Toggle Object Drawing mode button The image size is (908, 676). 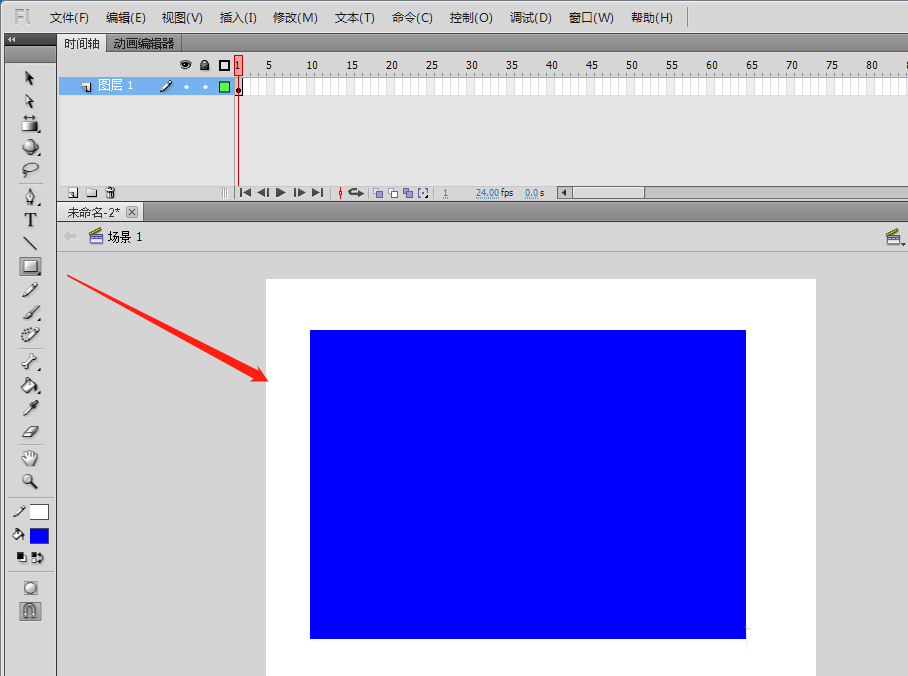(30, 588)
